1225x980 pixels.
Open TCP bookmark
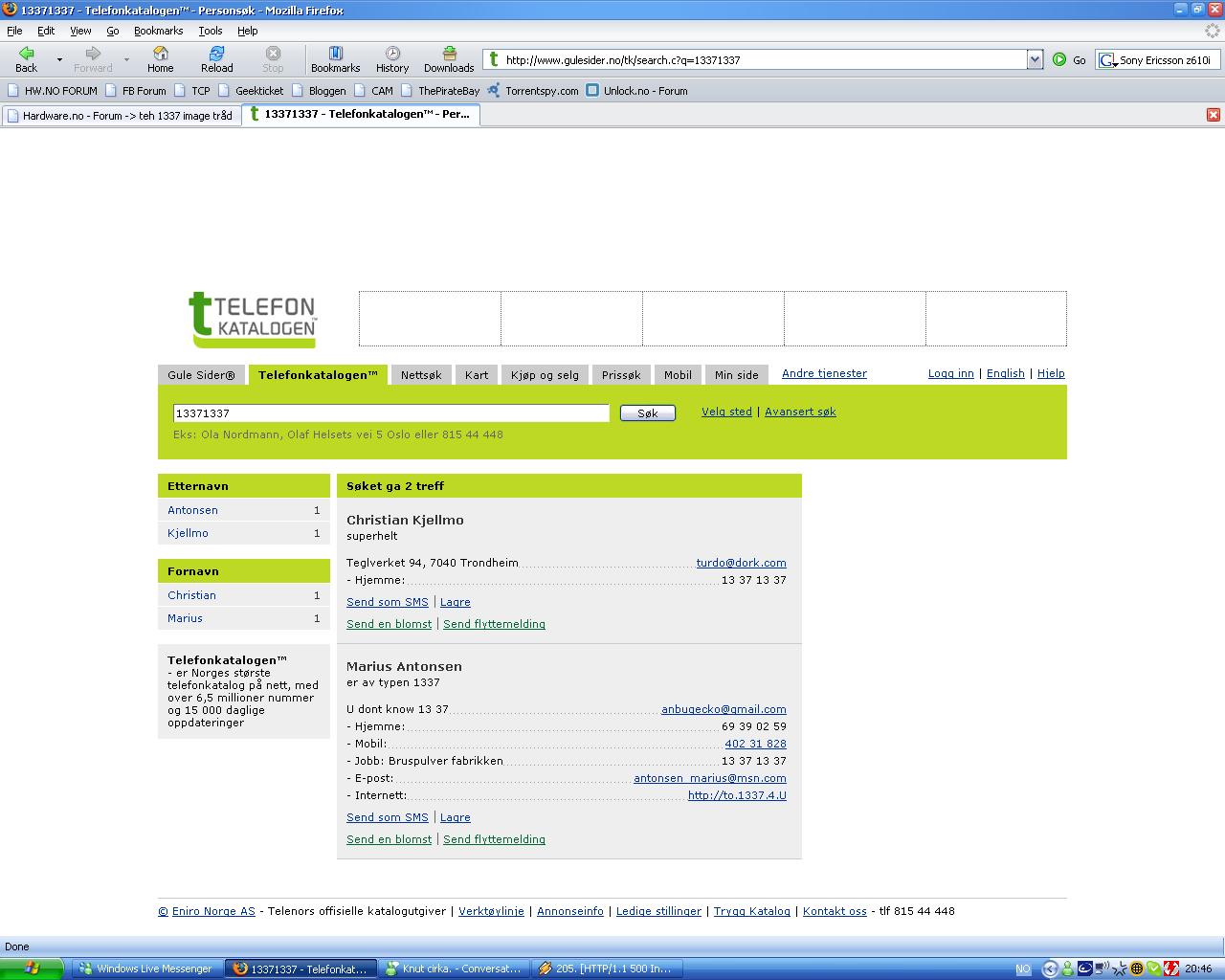click(191, 91)
